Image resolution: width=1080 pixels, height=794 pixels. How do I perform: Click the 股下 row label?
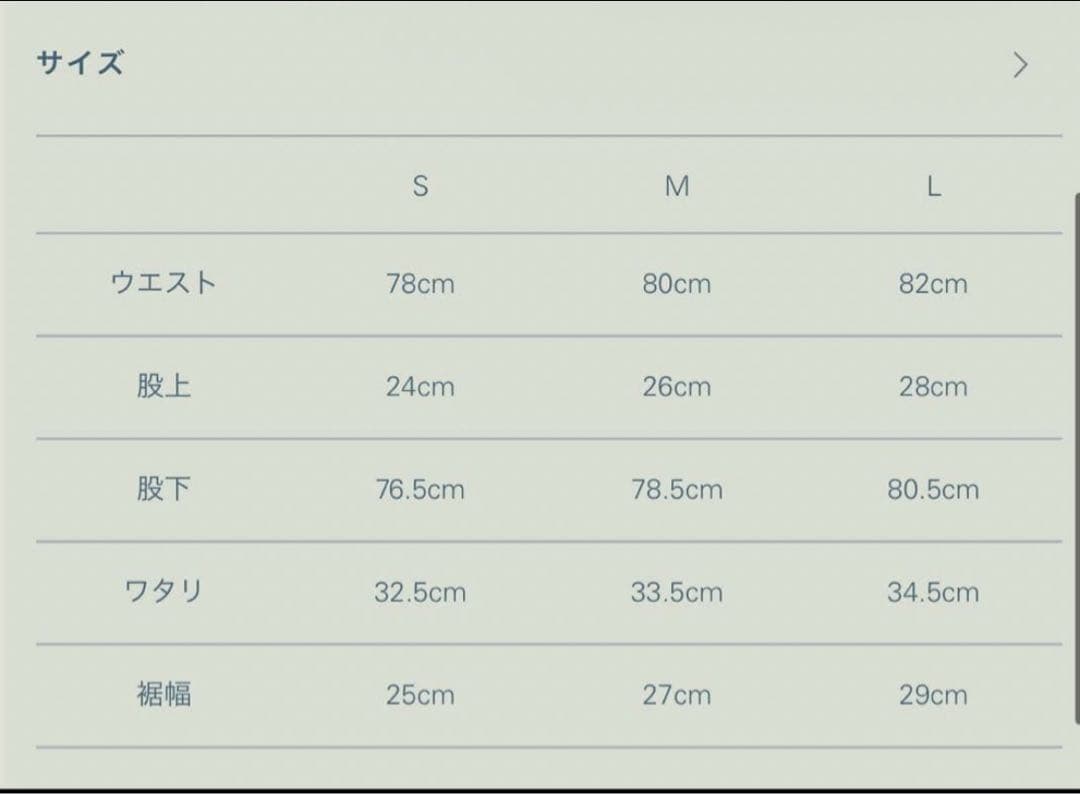(x=163, y=489)
